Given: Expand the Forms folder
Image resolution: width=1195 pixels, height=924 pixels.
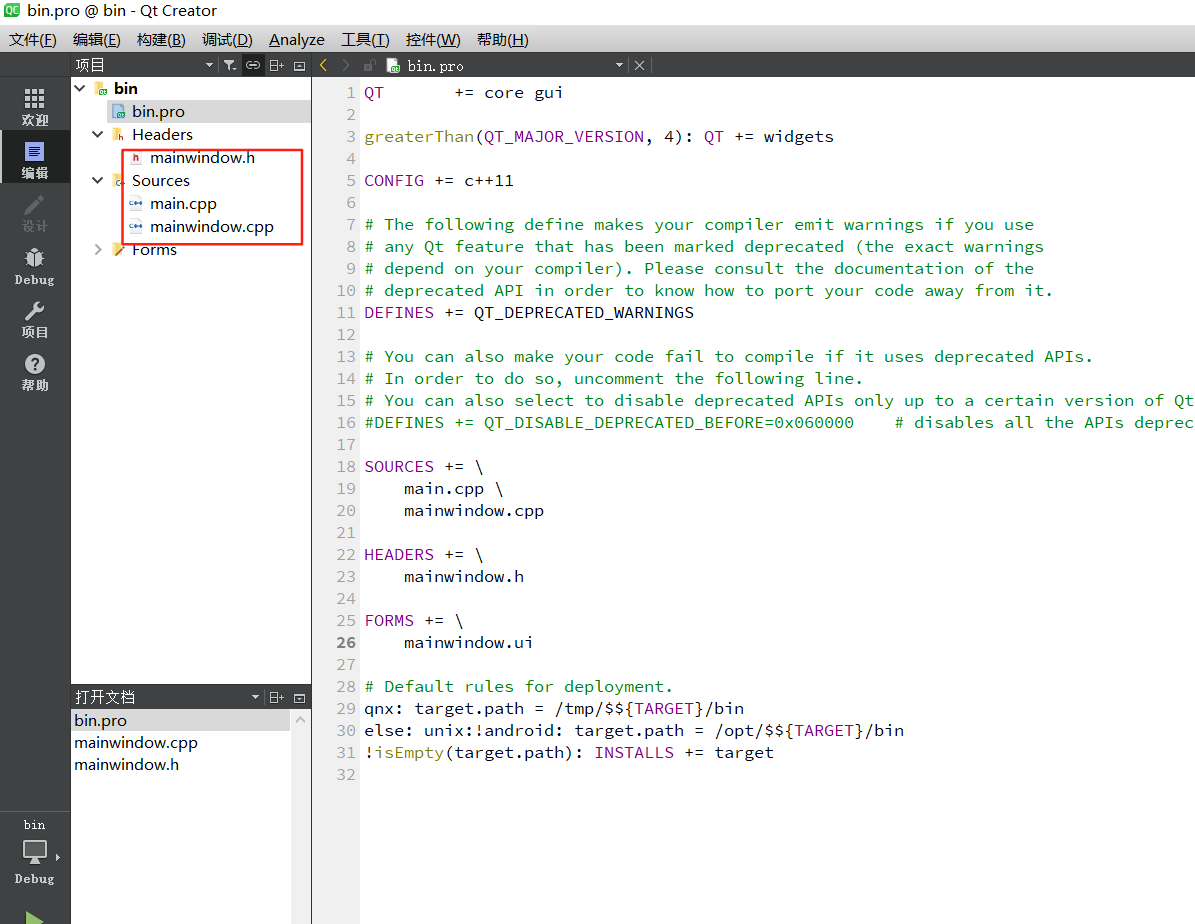Looking at the screenshot, I should coord(98,249).
